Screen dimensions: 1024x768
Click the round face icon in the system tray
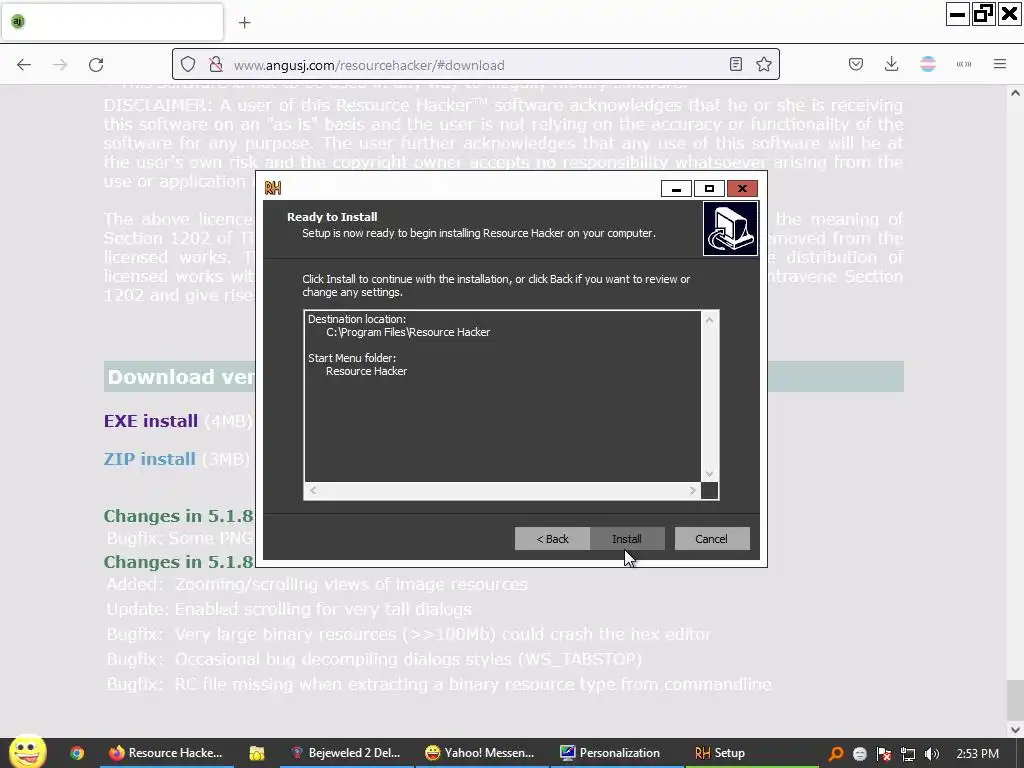(x=859, y=754)
